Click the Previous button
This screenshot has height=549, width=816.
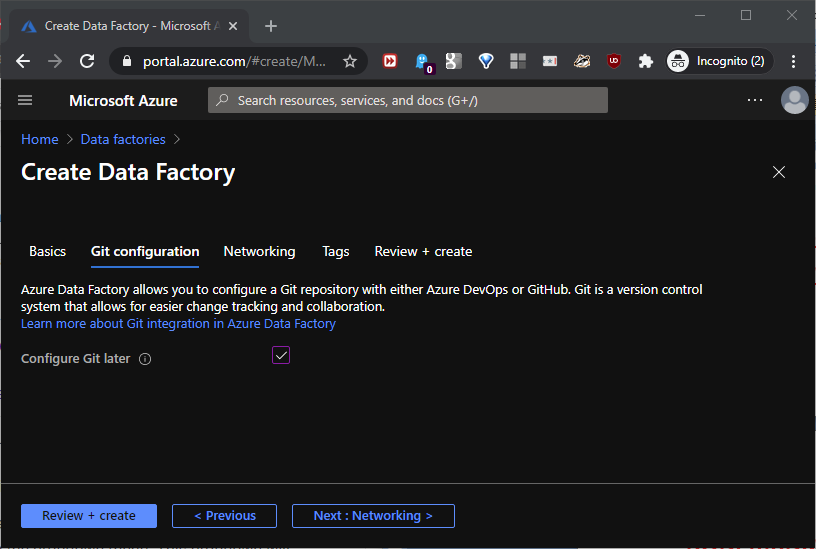tap(224, 516)
